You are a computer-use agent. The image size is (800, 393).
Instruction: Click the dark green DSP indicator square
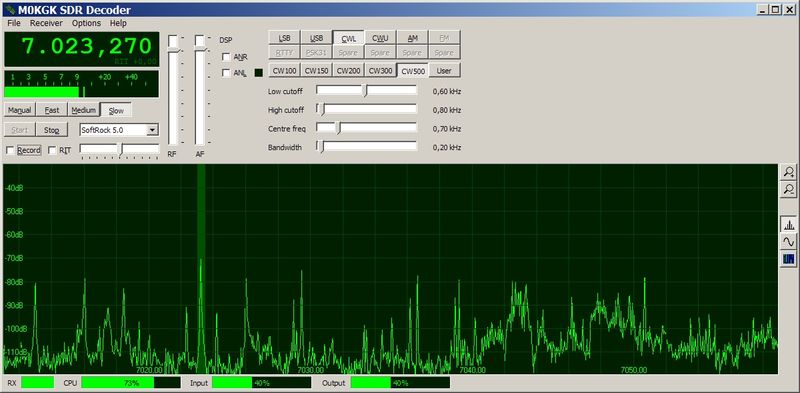point(258,73)
